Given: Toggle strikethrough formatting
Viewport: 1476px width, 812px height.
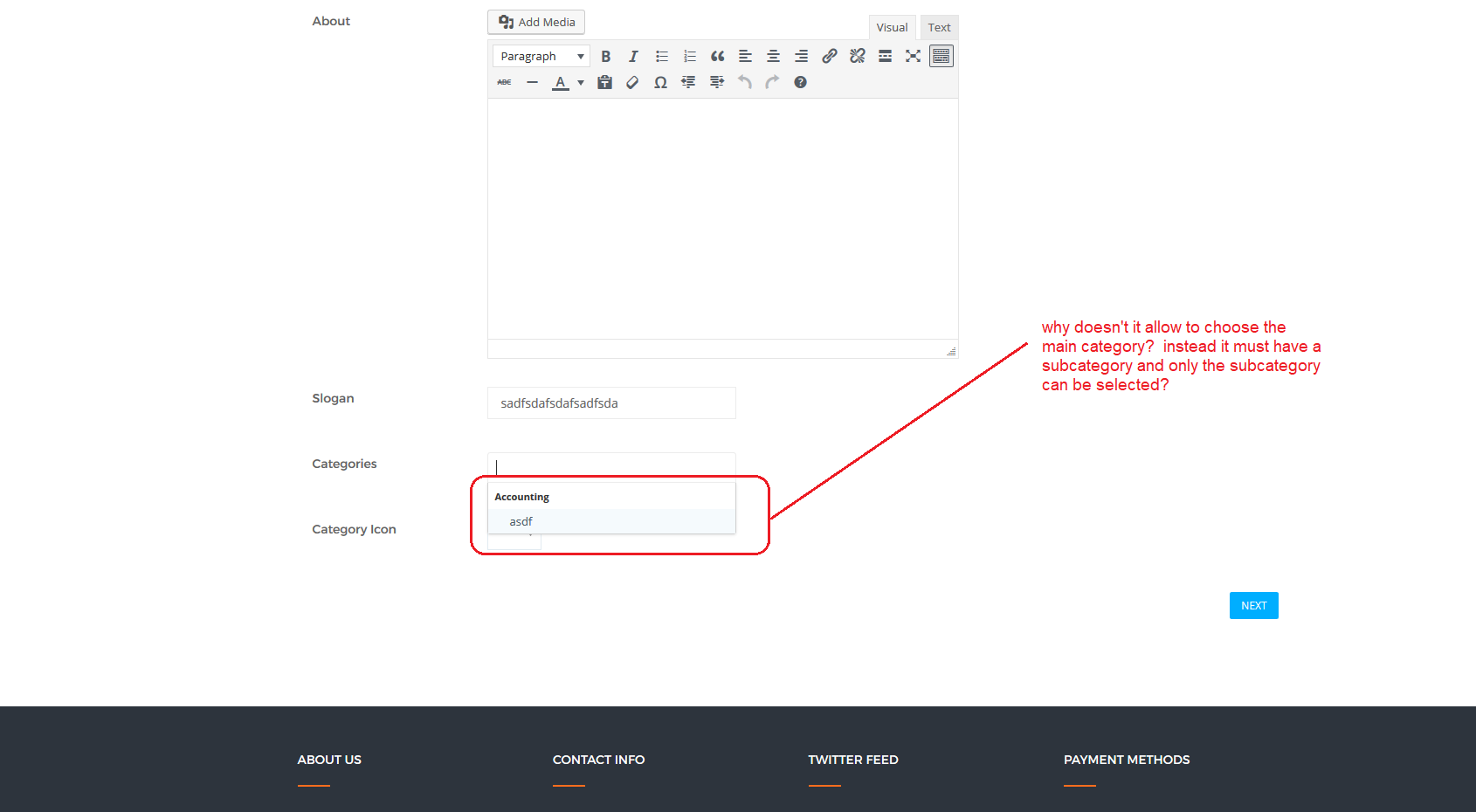Looking at the screenshot, I should pyautogui.click(x=504, y=83).
